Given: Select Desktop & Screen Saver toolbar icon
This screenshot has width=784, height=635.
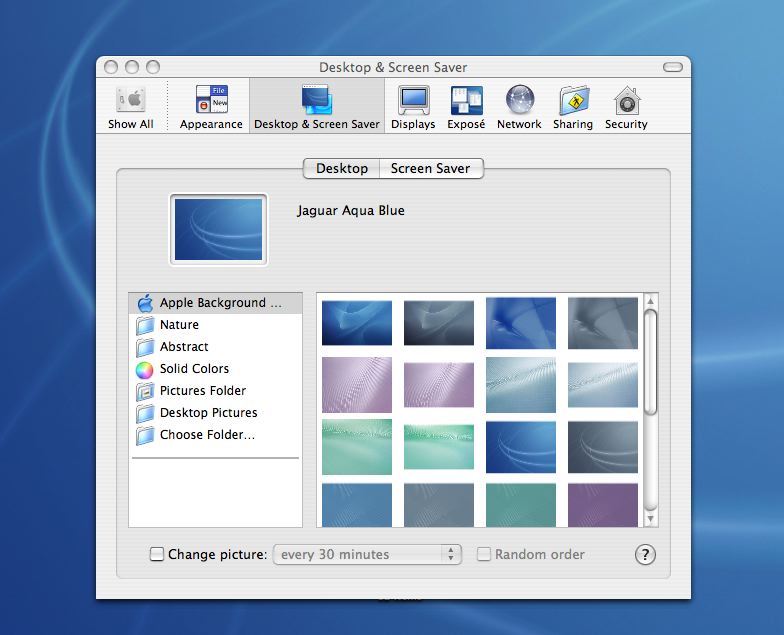Looking at the screenshot, I should coord(316,108).
